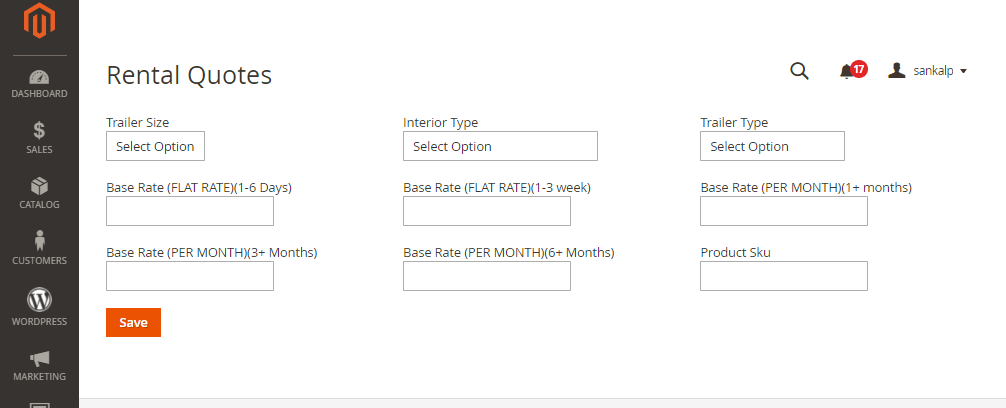This screenshot has height=408, width=1006.
Task: Click the Magento logo icon
Action: (x=39, y=21)
